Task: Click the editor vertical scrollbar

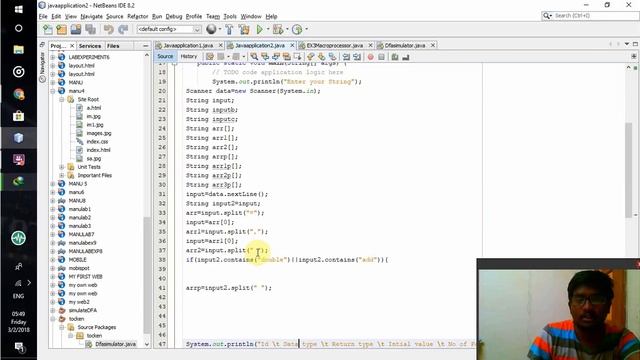Action: (629, 169)
